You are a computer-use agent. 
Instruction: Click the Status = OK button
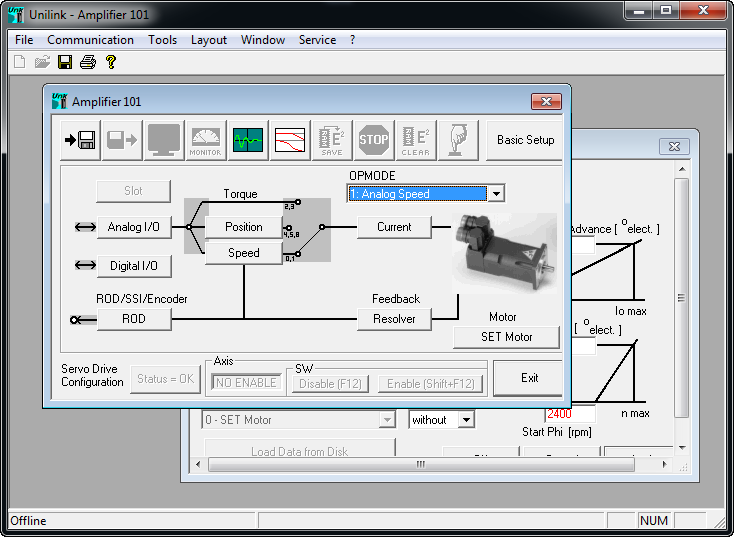[165, 379]
